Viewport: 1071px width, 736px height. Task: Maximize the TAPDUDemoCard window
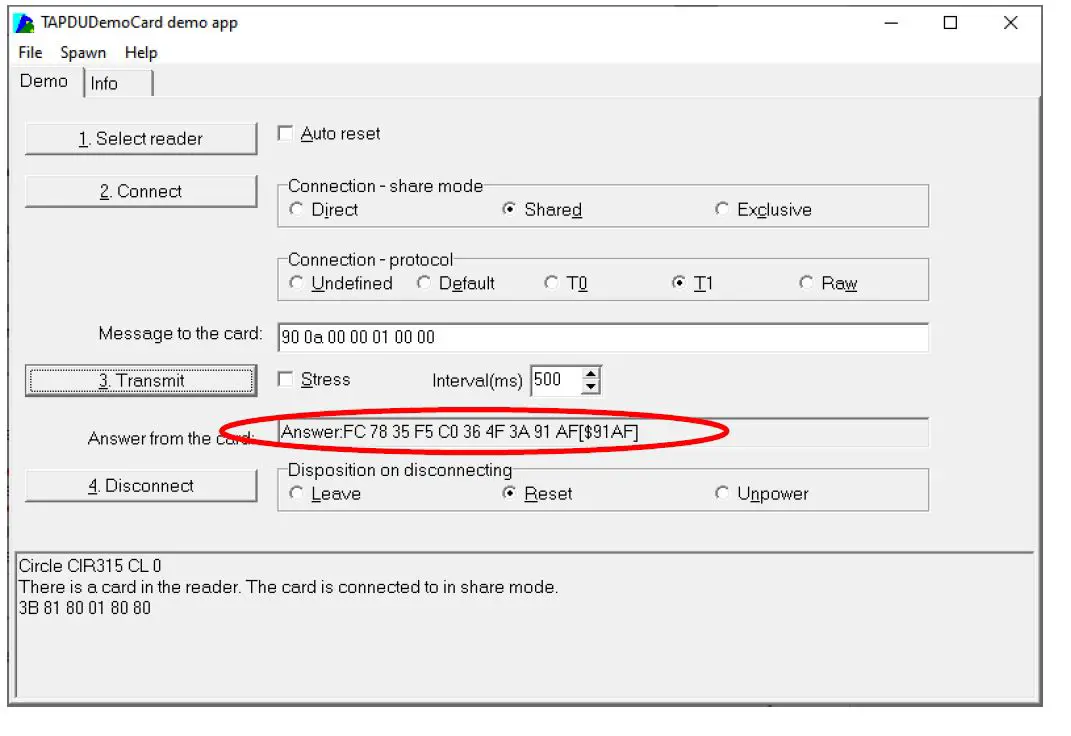[x=950, y=23]
